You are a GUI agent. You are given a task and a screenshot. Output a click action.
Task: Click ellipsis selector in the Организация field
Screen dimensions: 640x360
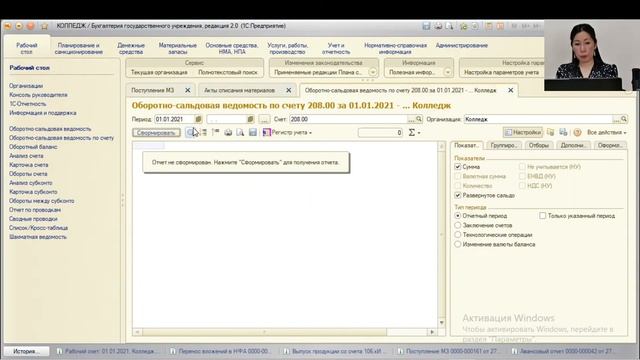(x=616, y=119)
